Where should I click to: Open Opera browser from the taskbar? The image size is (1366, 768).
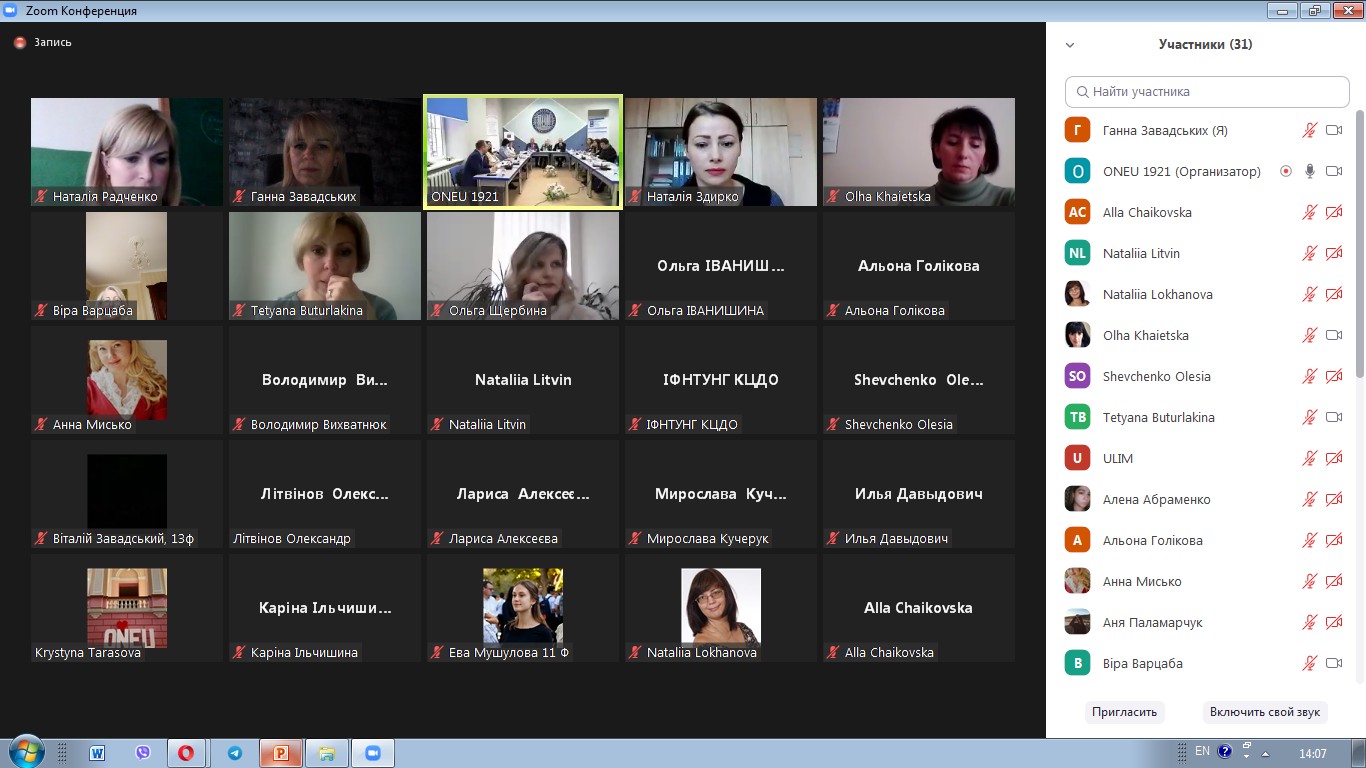(186, 753)
